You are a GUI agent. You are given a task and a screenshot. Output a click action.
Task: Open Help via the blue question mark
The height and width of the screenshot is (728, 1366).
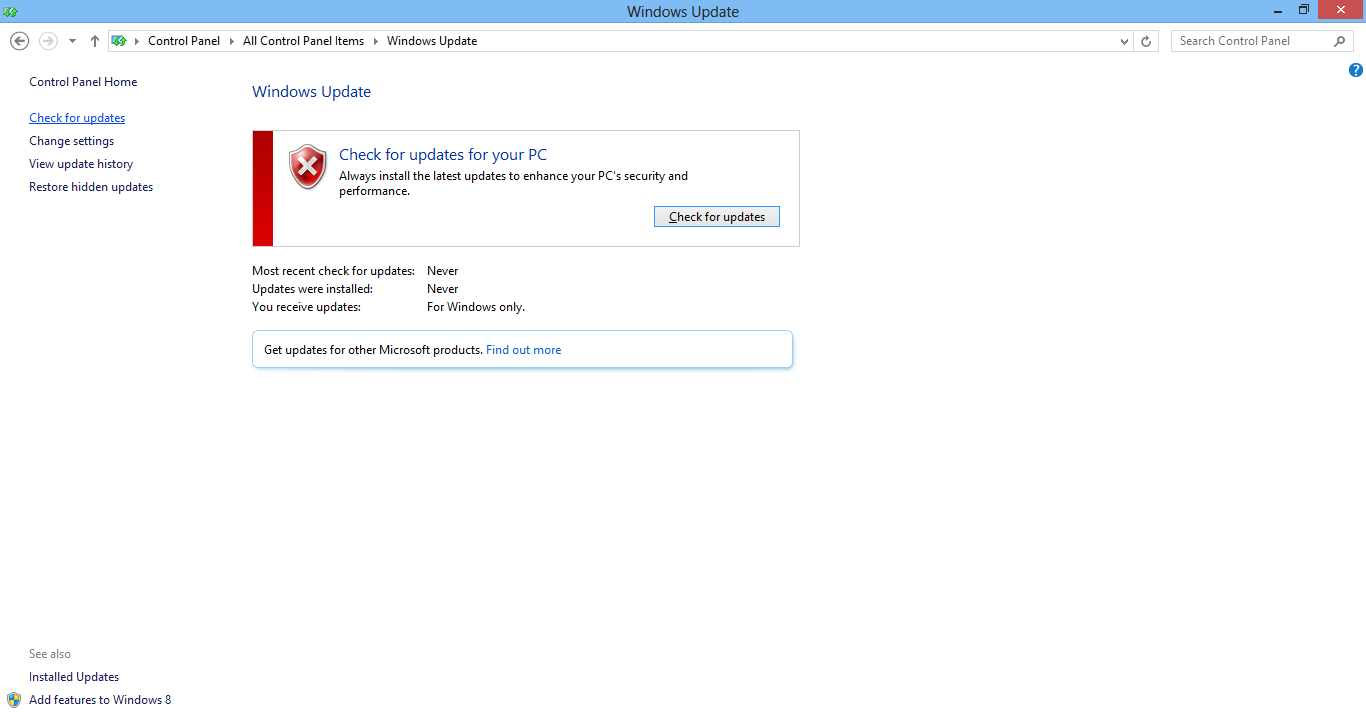click(x=1355, y=70)
